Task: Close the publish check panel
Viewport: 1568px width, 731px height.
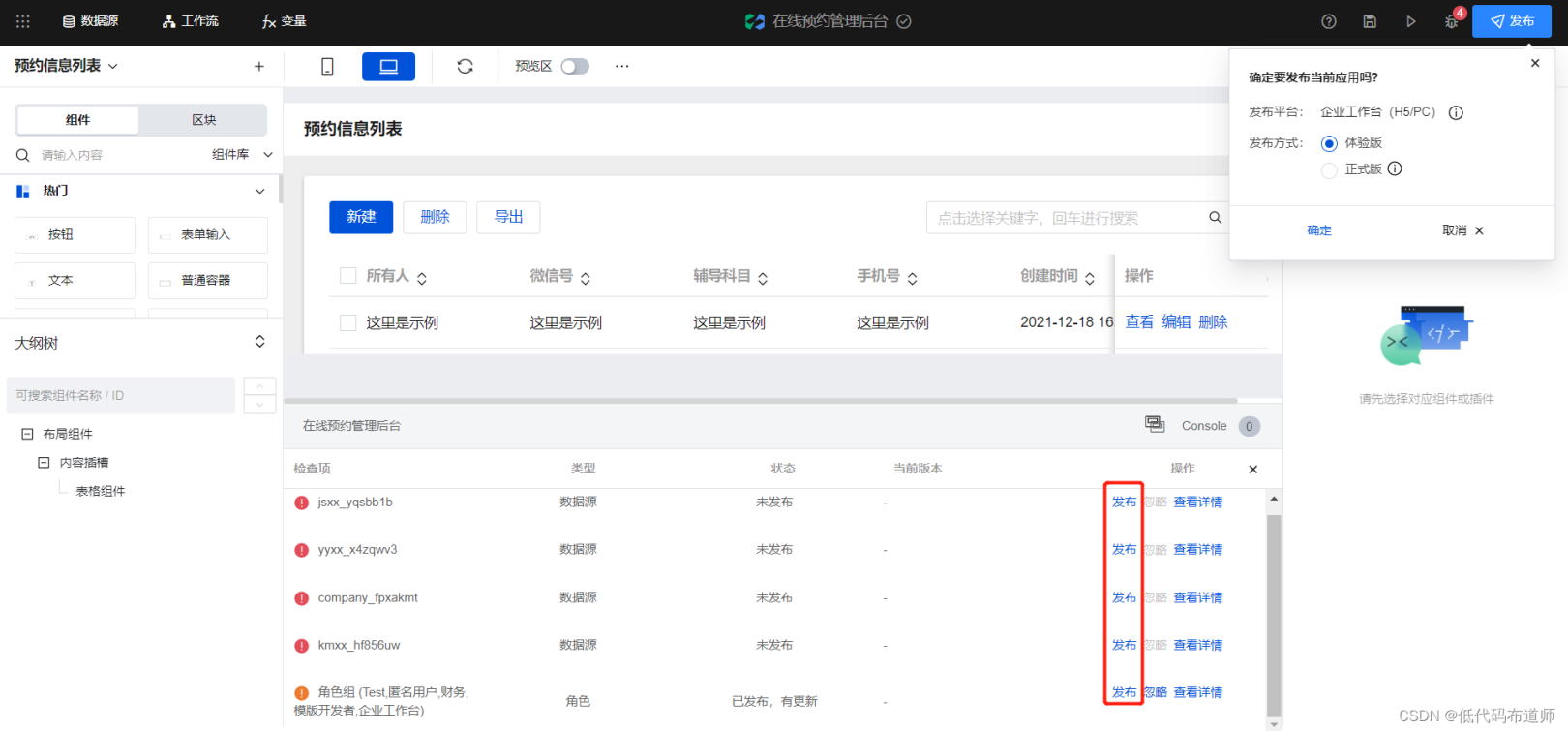Action: 1253,470
